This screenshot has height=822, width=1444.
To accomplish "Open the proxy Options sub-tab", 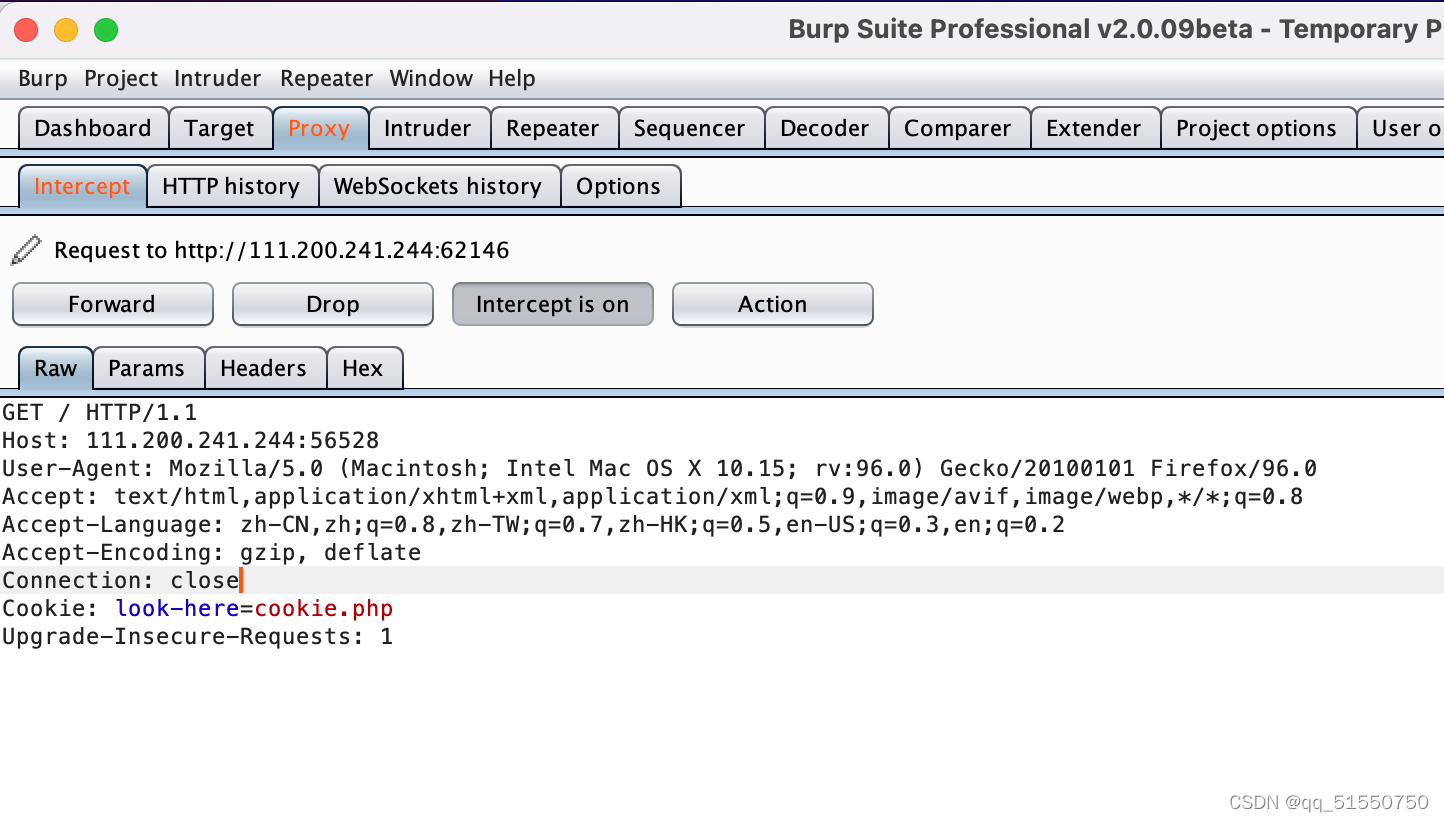I will (619, 187).
